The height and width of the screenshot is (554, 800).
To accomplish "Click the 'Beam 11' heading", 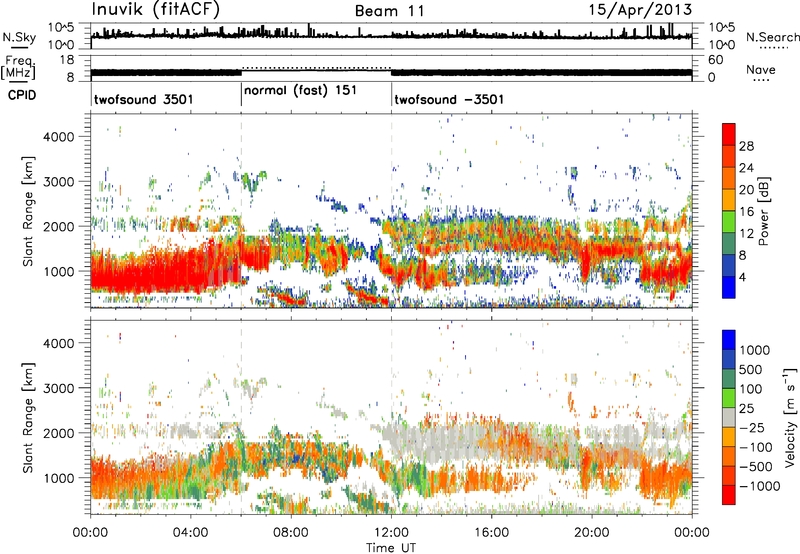I will coord(389,11).
